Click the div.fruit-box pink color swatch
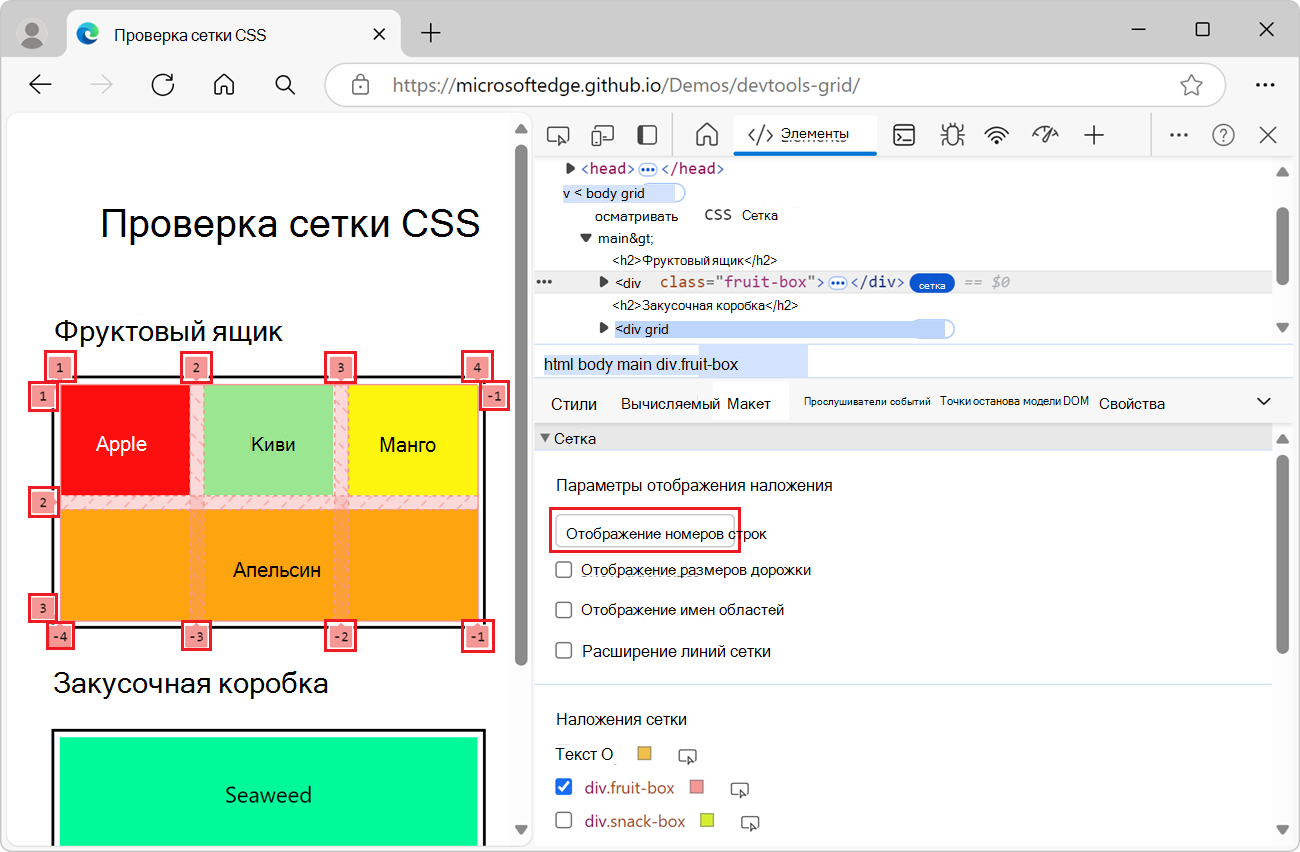 coord(699,788)
